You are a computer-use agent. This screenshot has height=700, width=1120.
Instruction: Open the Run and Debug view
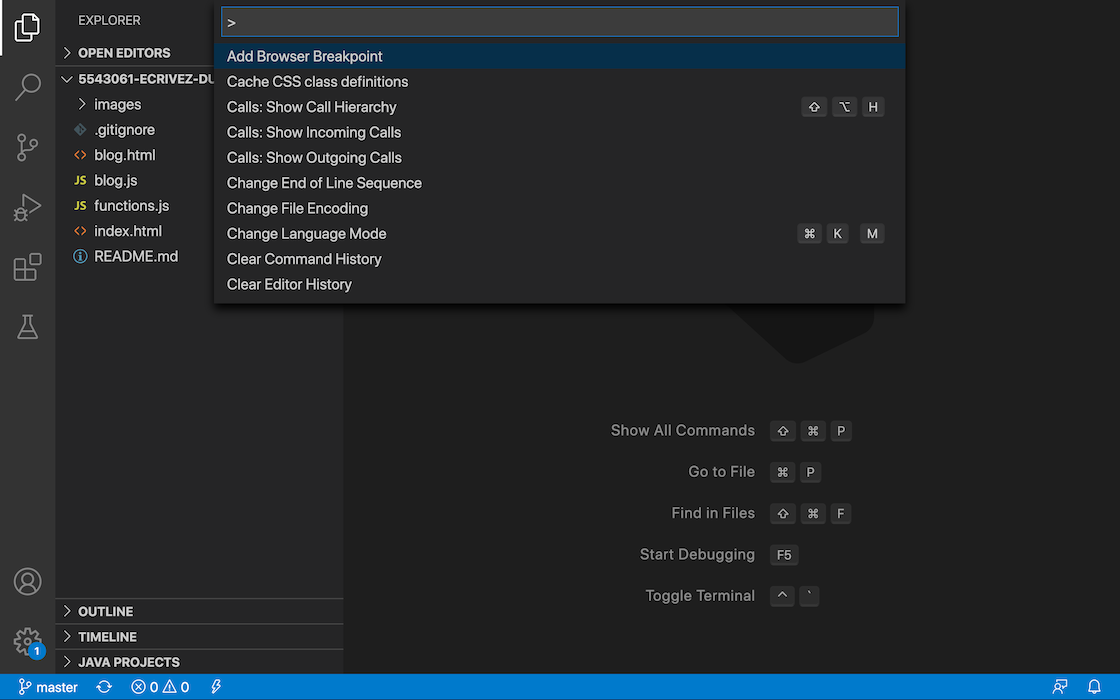click(x=28, y=208)
